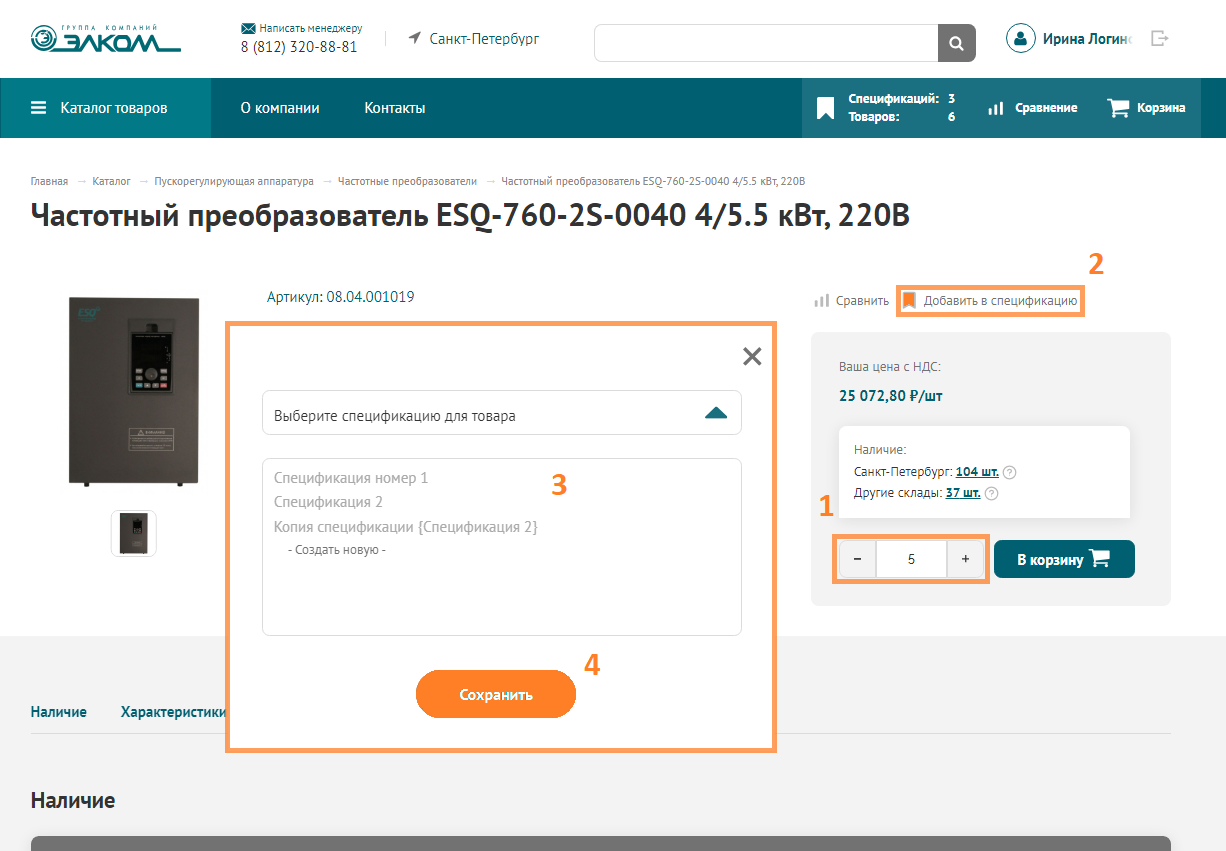Open the Каталог товаров menu
The width and height of the screenshot is (1226, 851).
point(100,108)
